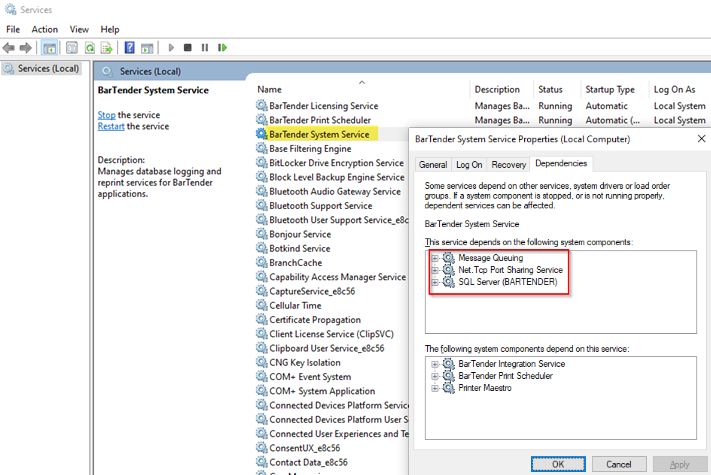Expand the SQL Server (BARTENDER) node

coord(435,283)
